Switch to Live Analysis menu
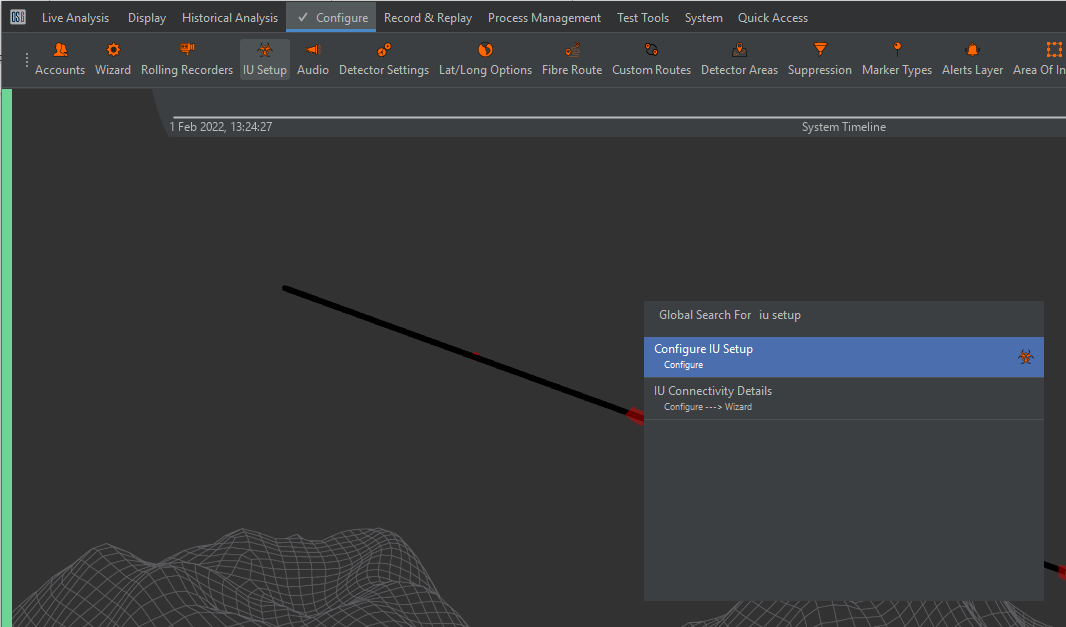1066x627 pixels. [x=75, y=18]
